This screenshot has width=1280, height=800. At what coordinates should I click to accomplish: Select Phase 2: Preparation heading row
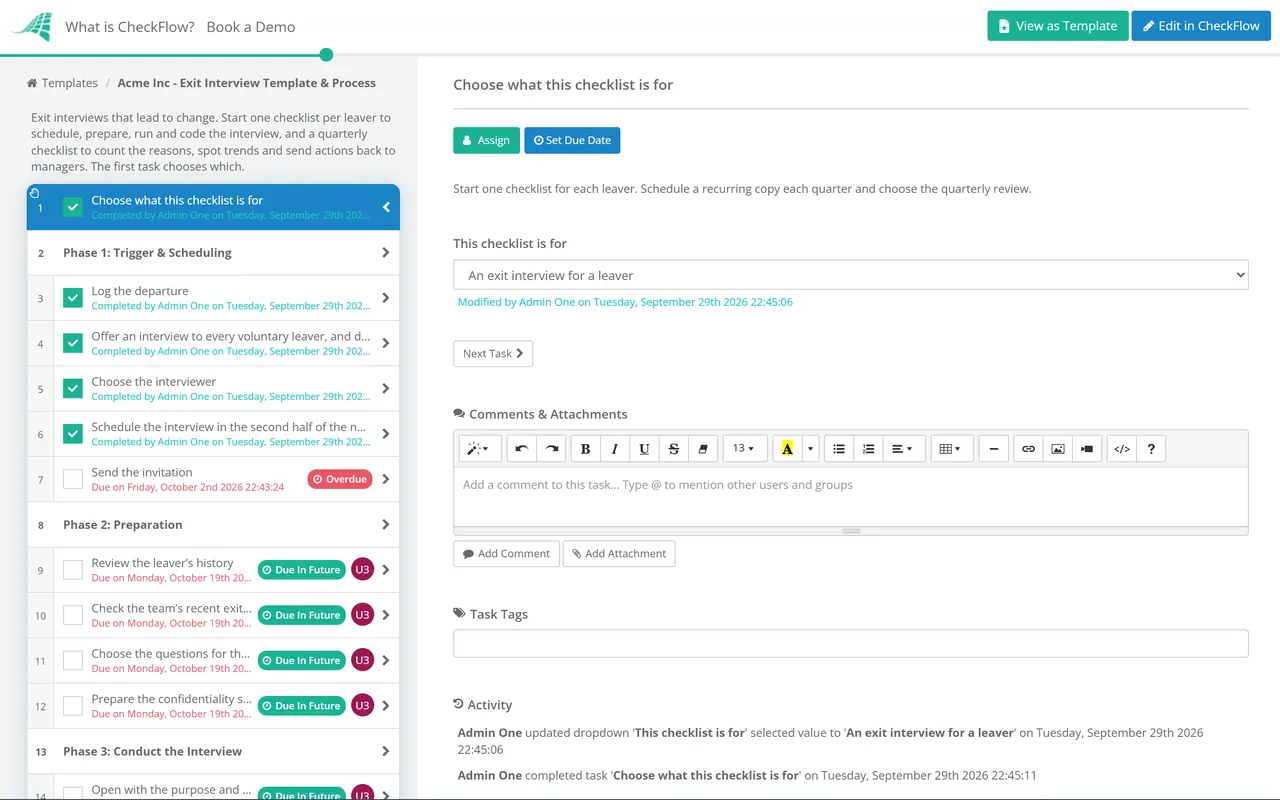coord(213,524)
